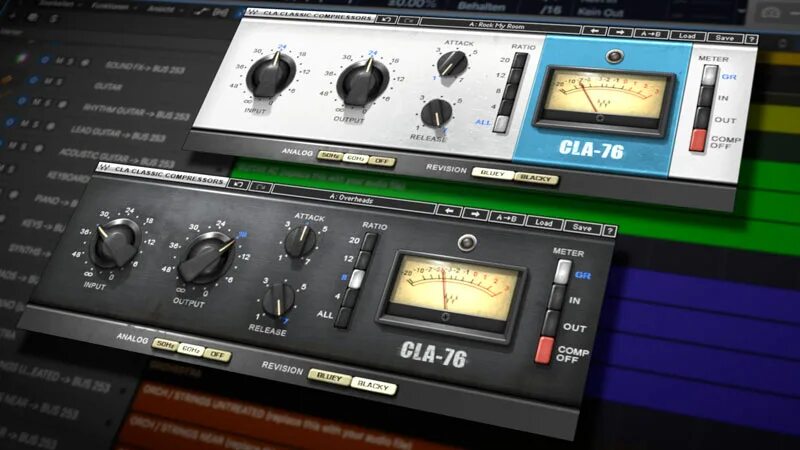Click A→B copy button in black CLA-76
This screenshot has width=800, height=450.
pyautogui.click(x=507, y=218)
